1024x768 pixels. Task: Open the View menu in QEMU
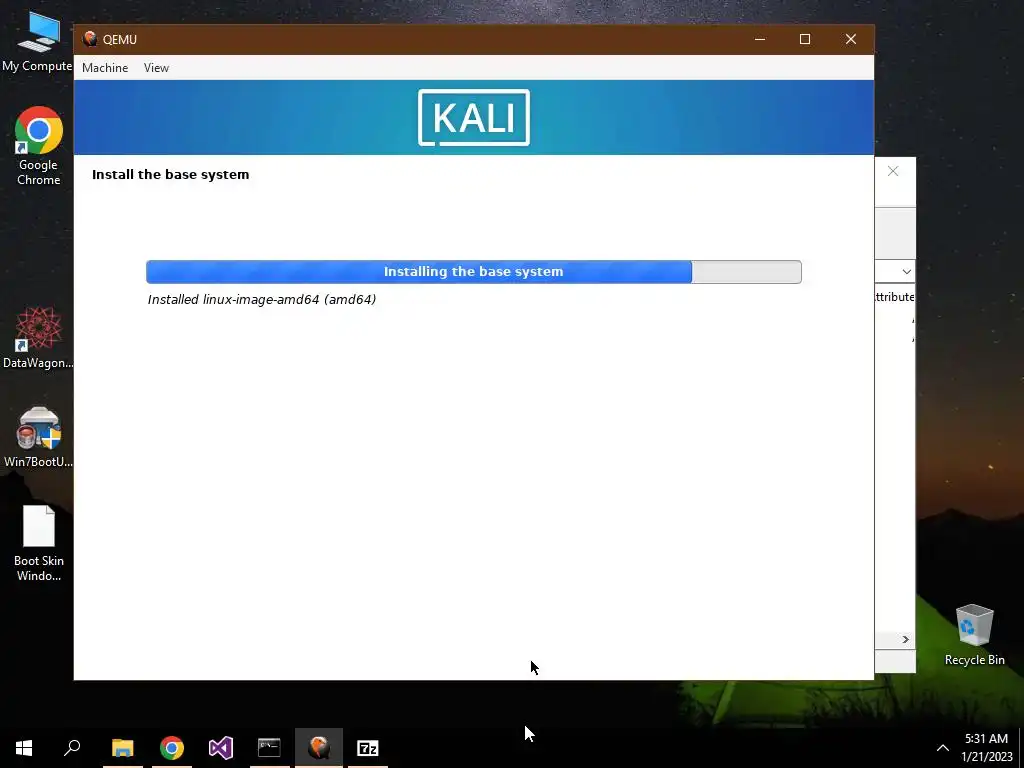(x=156, y=68)
